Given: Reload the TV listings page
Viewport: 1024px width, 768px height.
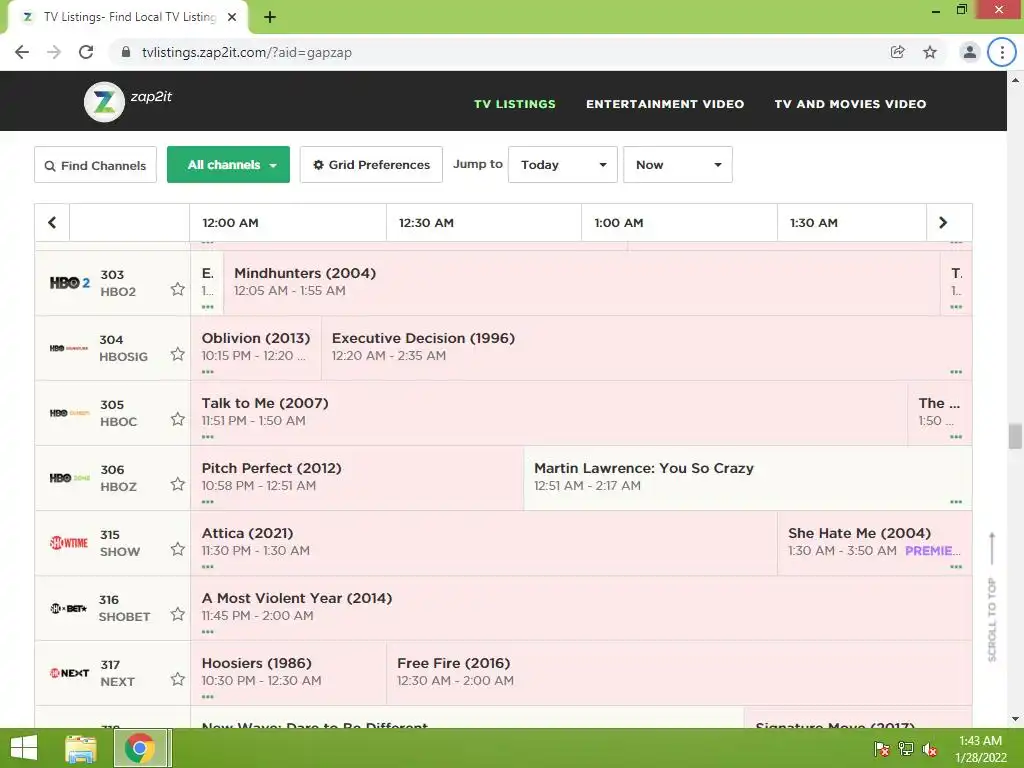Looking at the screenshot, I should [86, 52].
